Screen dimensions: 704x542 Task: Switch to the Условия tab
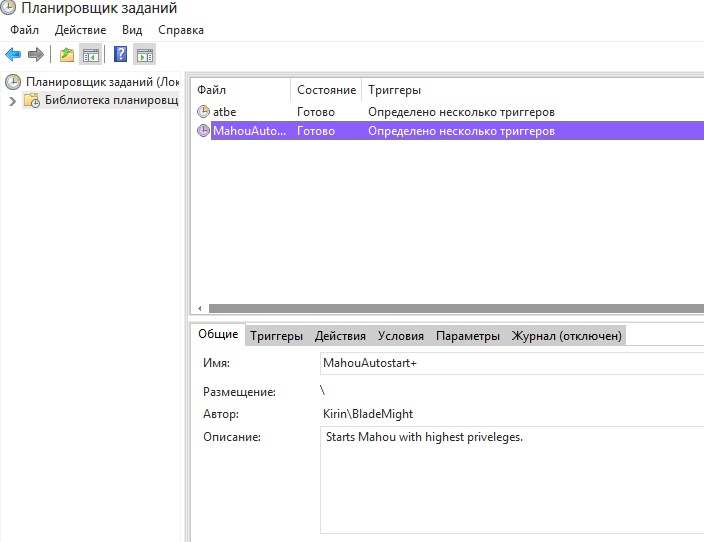(x=400, y=336)
